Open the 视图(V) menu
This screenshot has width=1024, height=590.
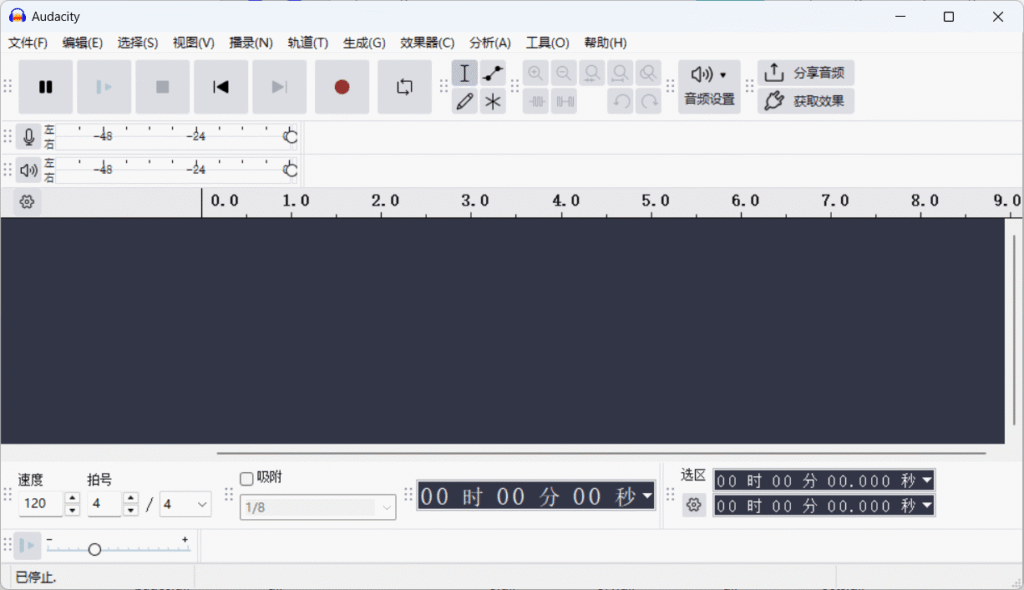tap(193, 43)
